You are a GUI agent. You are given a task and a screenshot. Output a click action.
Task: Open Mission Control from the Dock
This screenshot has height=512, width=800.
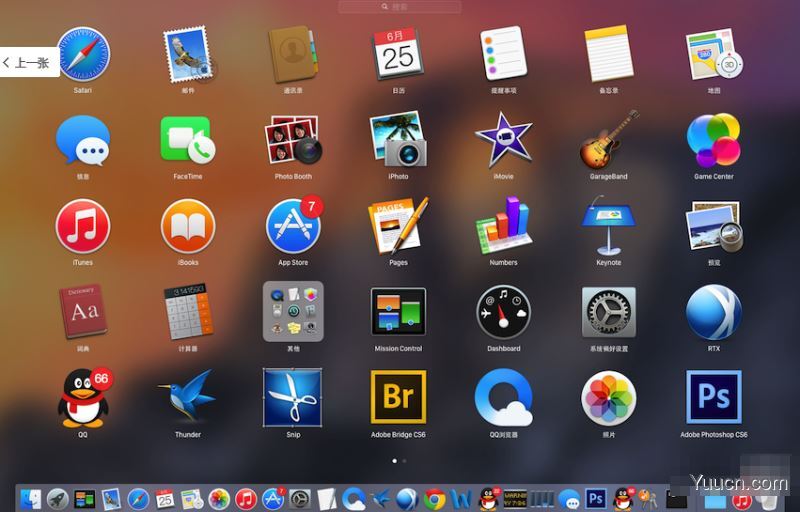click(85, 499)
